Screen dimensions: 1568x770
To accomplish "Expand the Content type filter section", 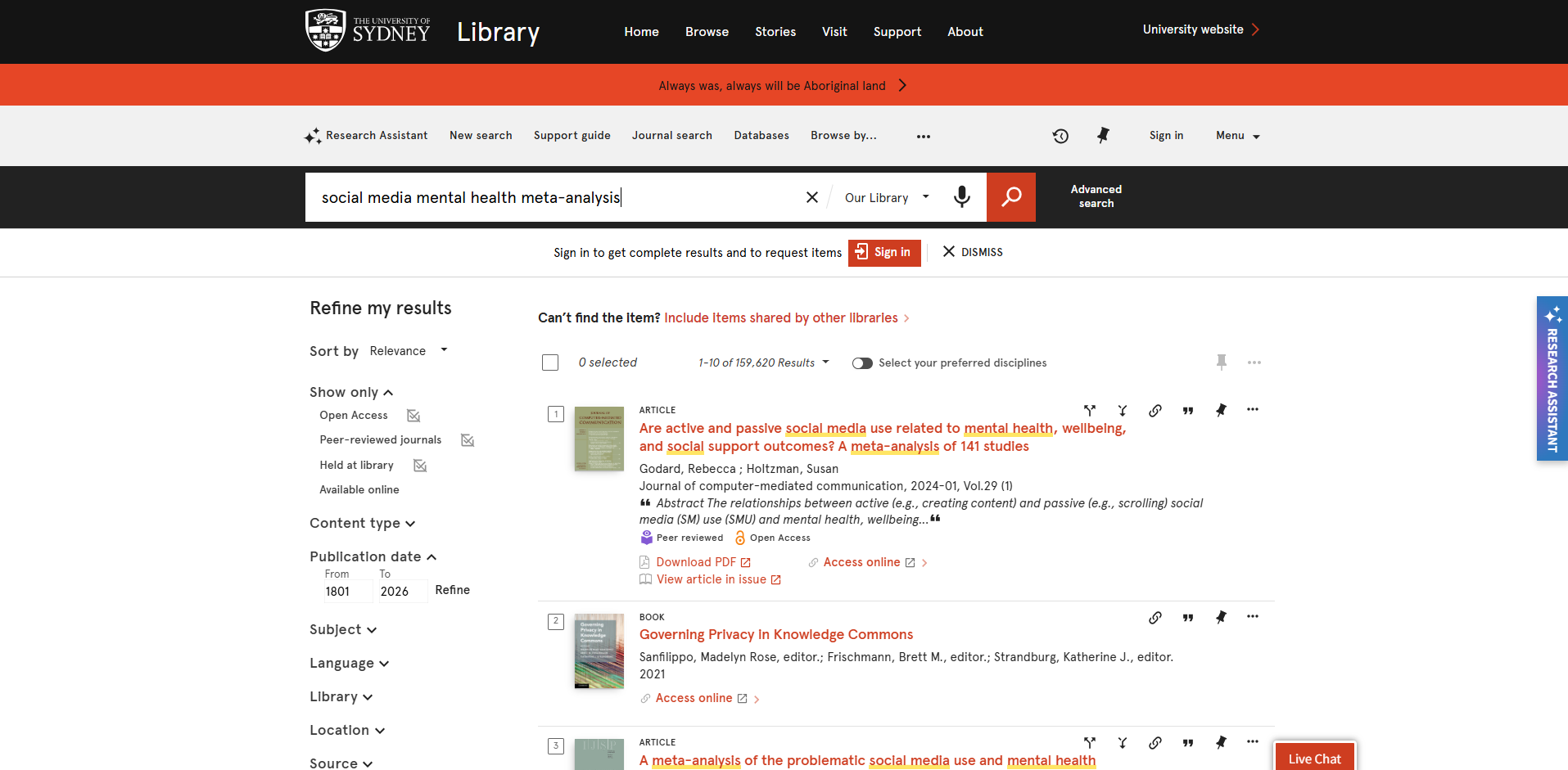I will [x=363, y=524].
